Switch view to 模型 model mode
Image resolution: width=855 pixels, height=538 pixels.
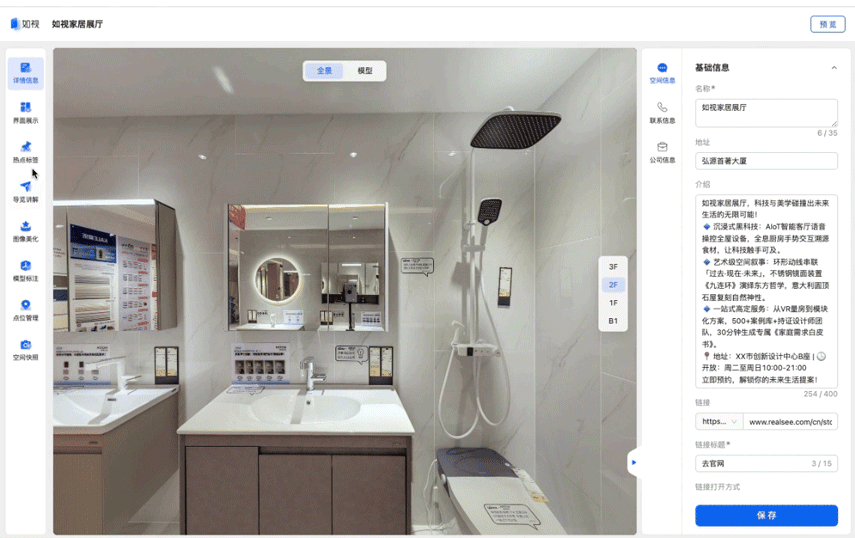pos(365,71)
